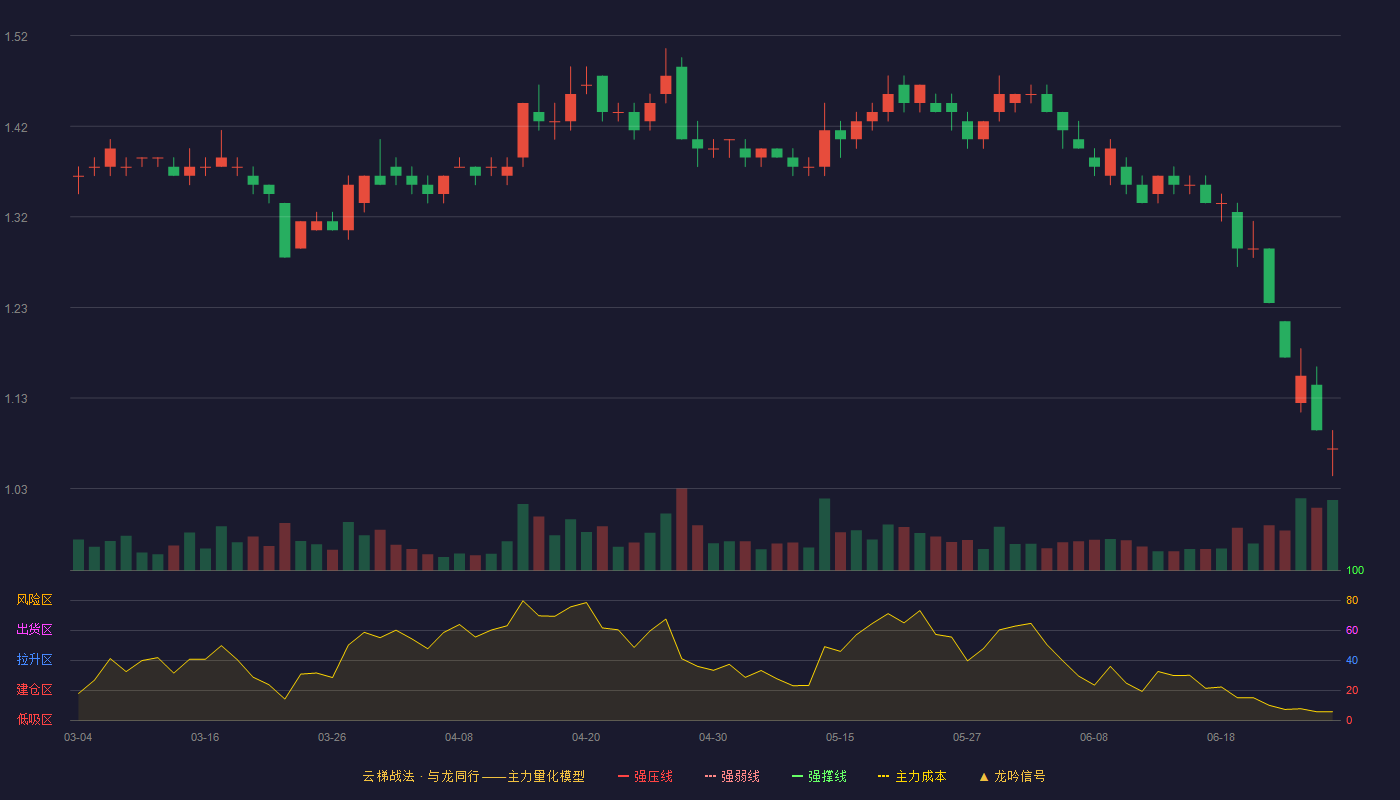Toggle the 强压线 legend series
Viewport: 1400px width, 800px height.
tap(645, 776)
